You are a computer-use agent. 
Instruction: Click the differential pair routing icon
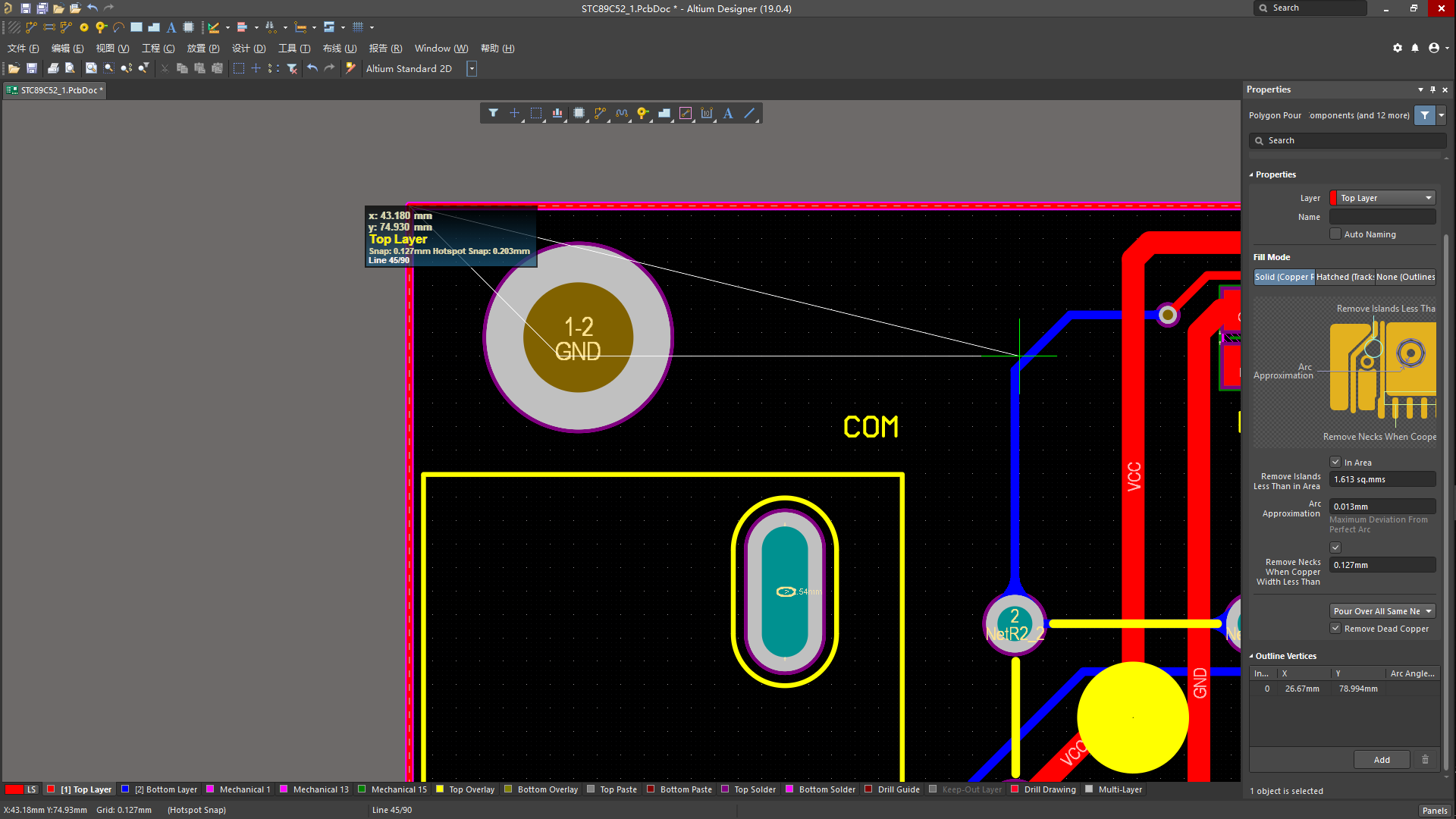click(67, 27)
